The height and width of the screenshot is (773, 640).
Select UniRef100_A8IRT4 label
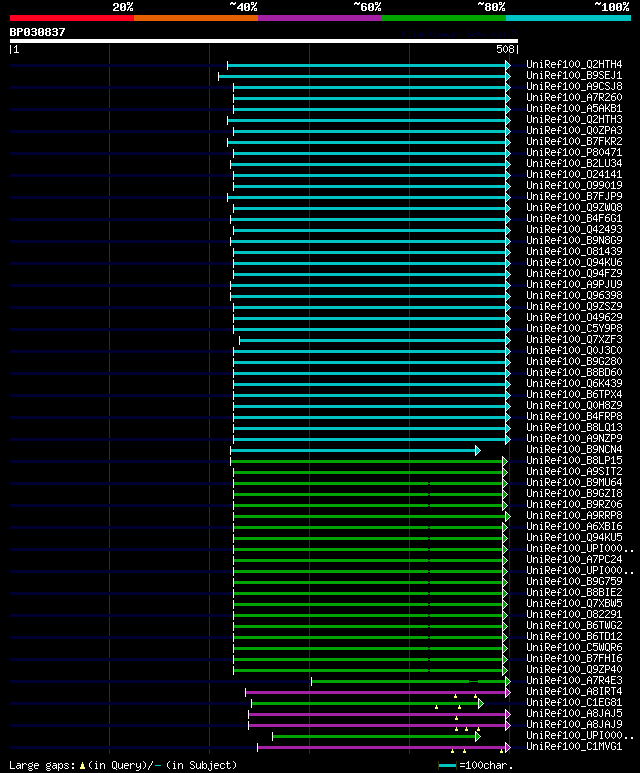point(574,691)
